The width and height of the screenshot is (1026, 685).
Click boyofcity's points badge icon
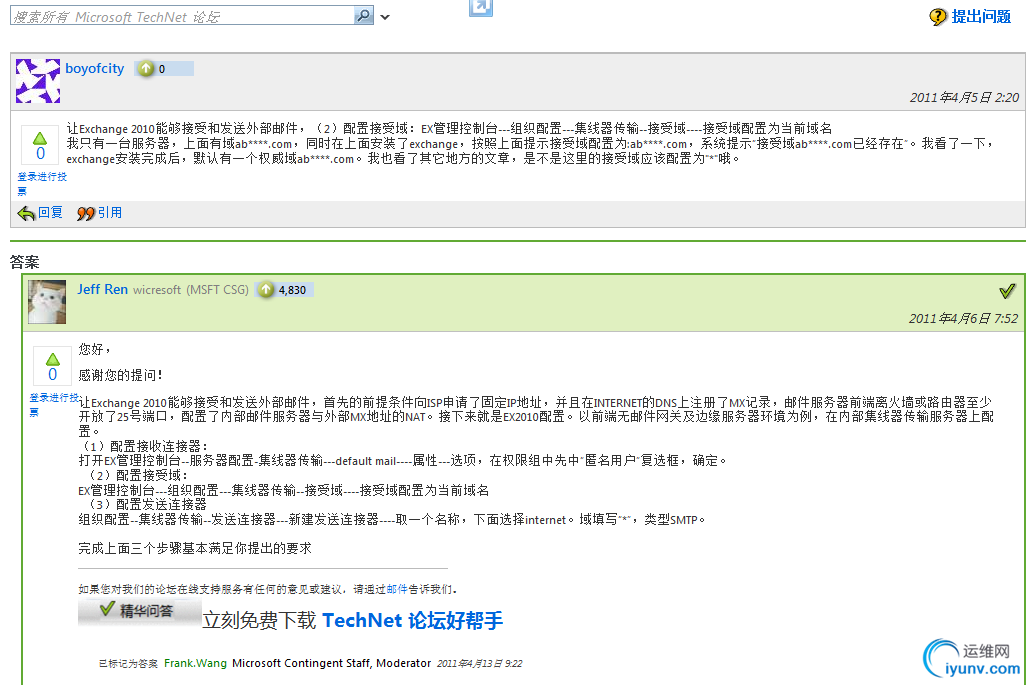(145, 68)
